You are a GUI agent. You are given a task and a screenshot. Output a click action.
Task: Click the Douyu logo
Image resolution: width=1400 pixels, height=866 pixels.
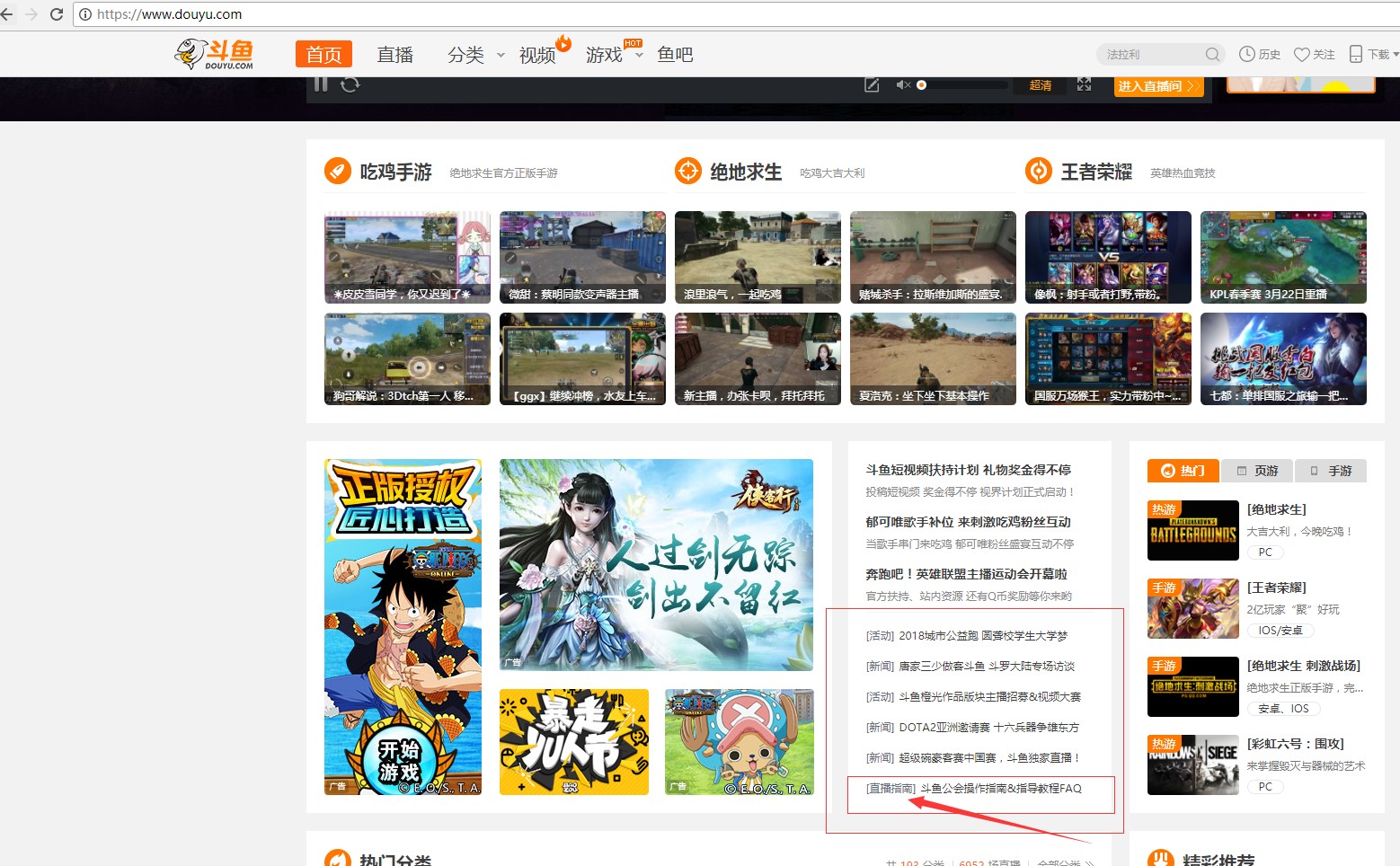pyautogui.click(x=214, y=55)
